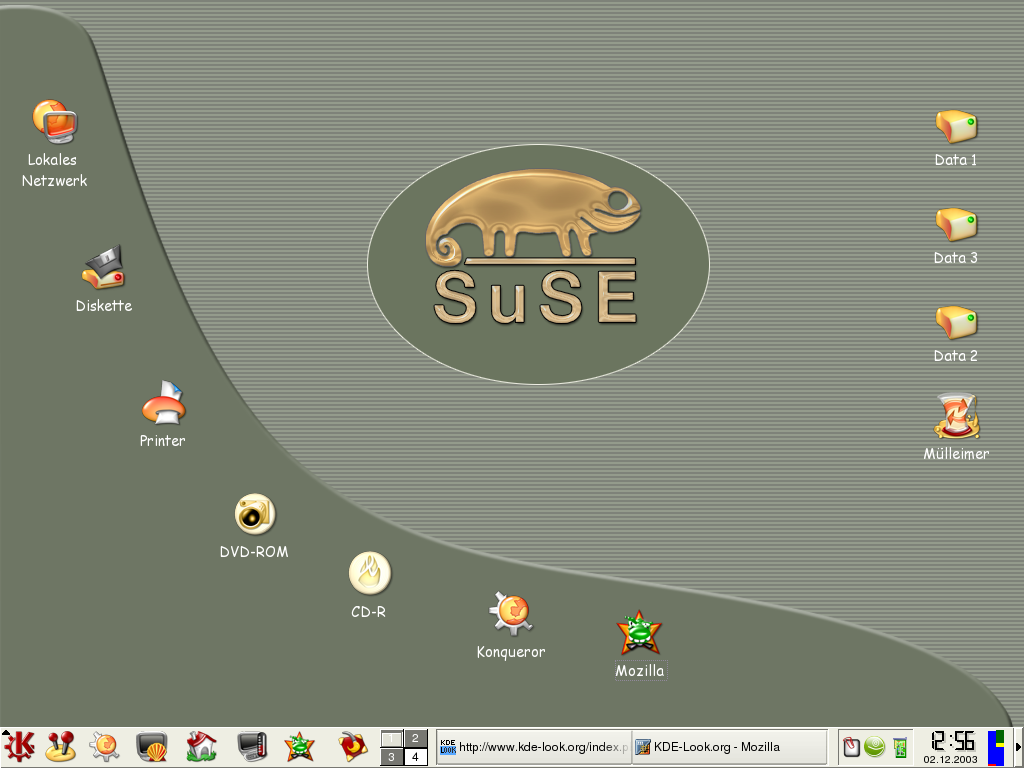Launch Mozilla from the panel star icon

(x=299, y=746)
